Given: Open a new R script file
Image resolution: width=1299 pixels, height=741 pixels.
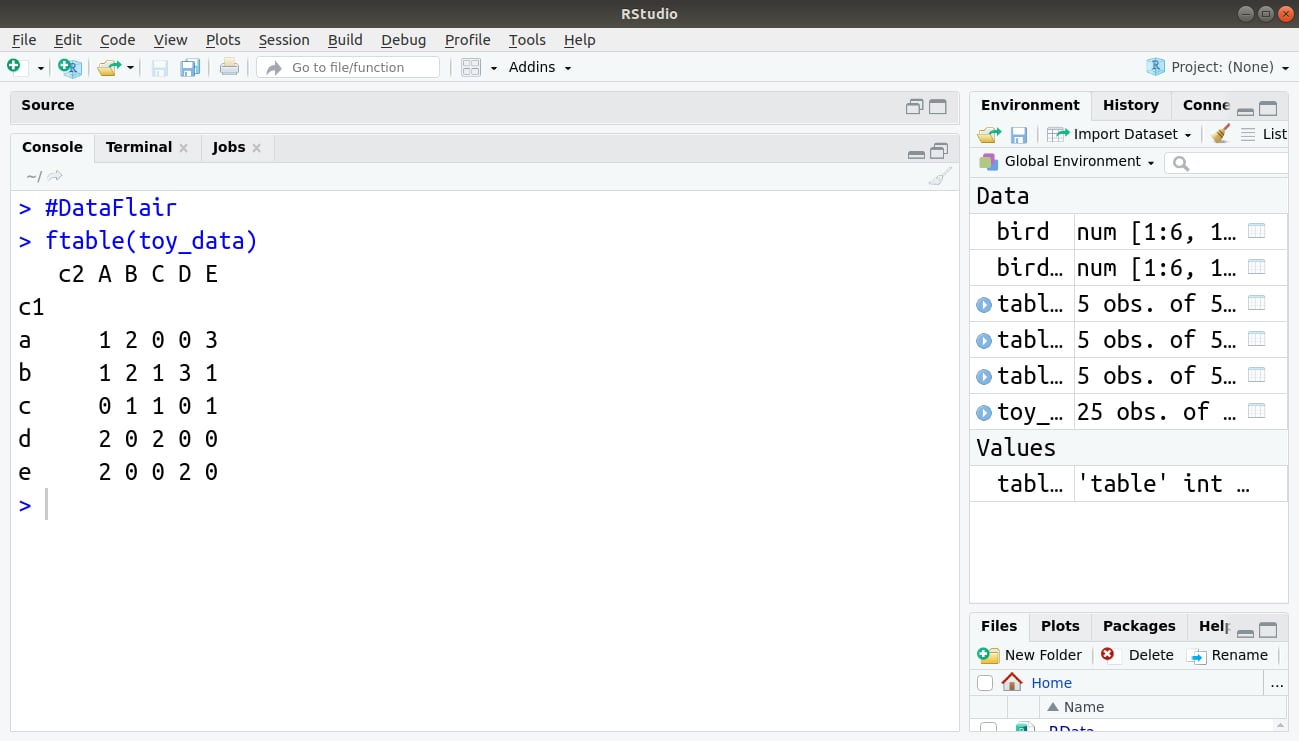Looking at the screenshot, I should tap(15, 67).
